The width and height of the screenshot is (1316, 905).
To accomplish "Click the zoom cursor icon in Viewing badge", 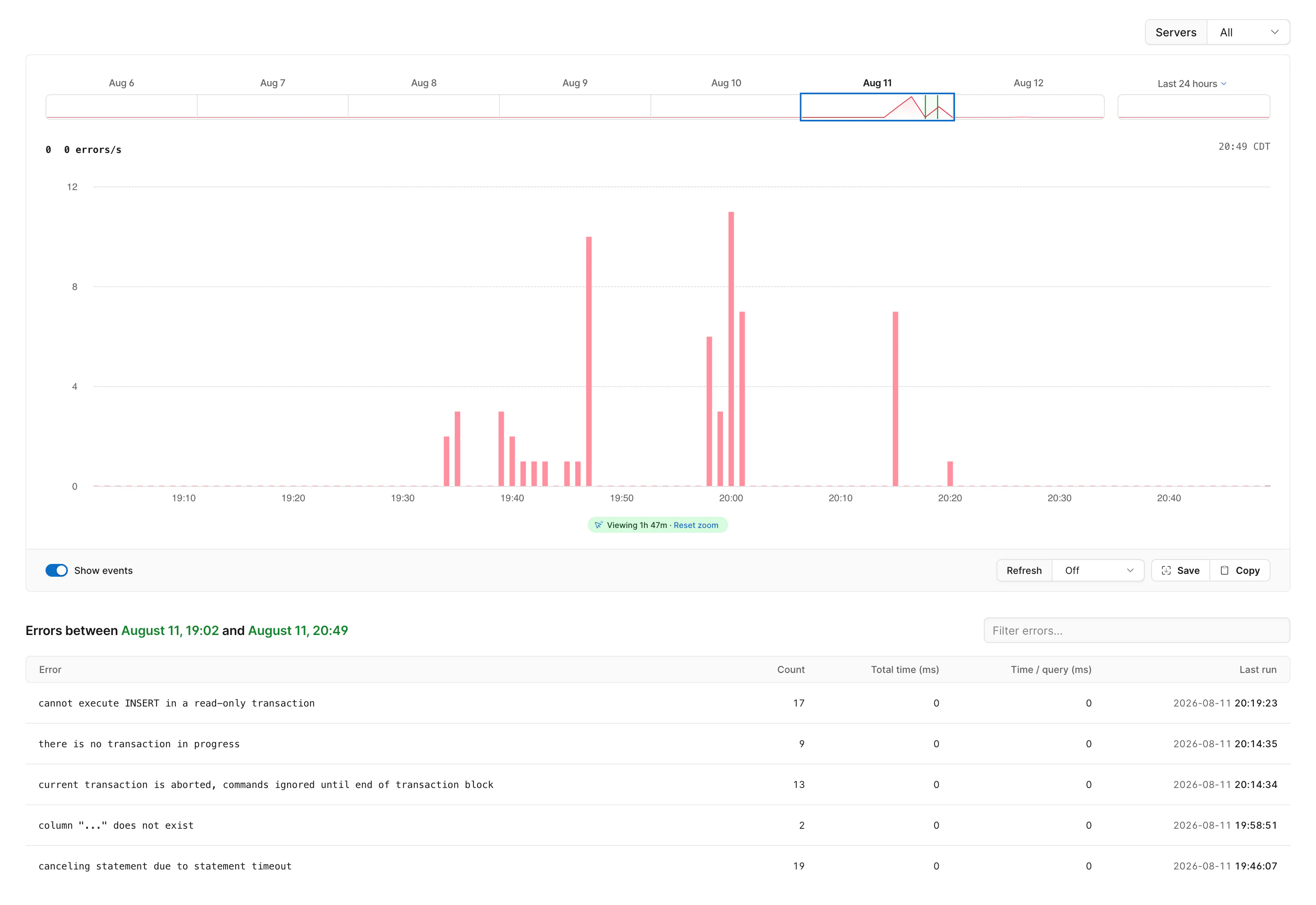I will coord(599,525).
